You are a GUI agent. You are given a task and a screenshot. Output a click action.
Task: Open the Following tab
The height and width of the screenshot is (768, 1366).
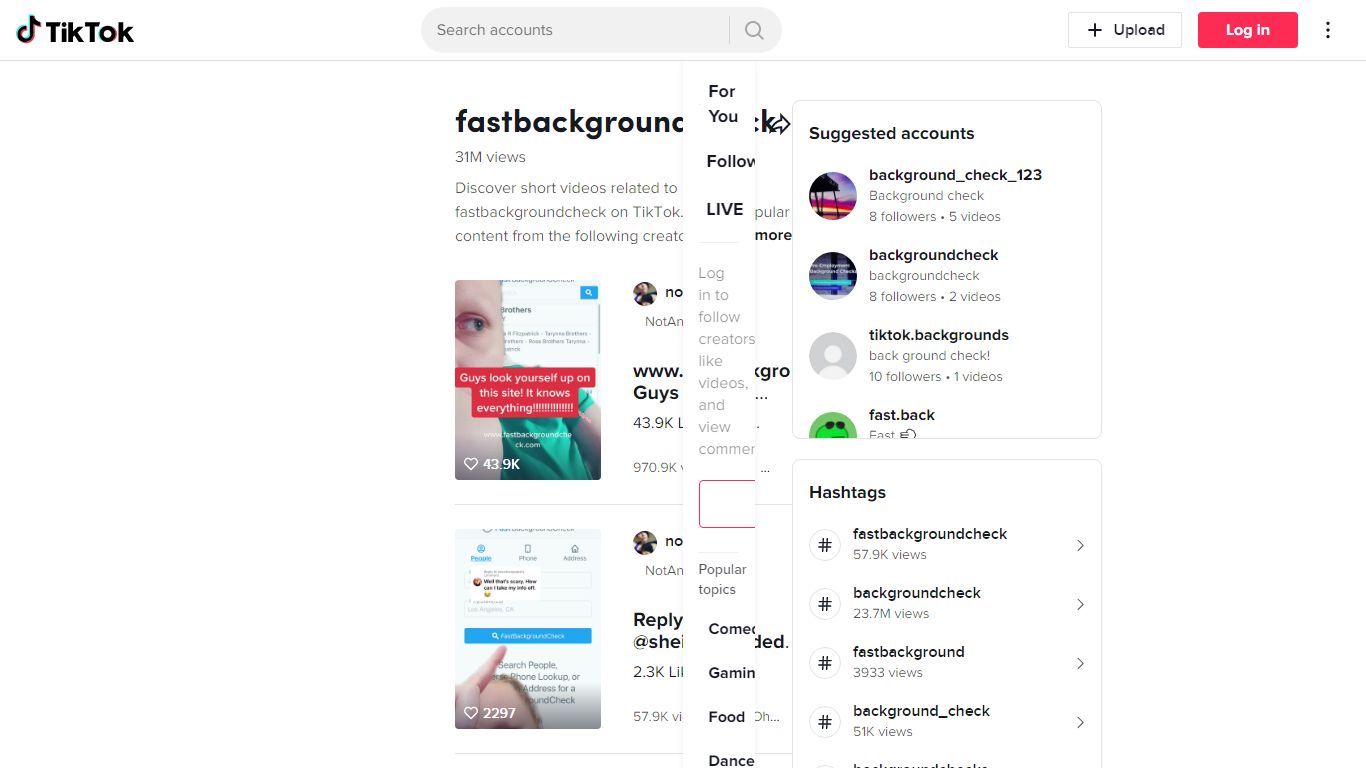point(730,161)
